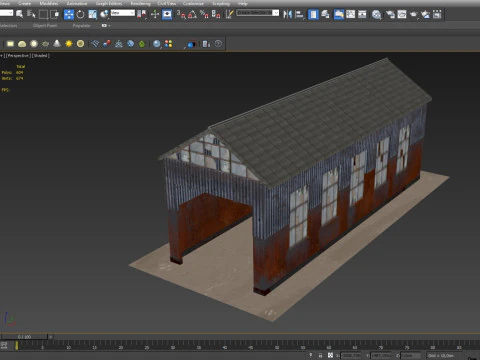Click the yellow box primitive icon

pos(10,44)
